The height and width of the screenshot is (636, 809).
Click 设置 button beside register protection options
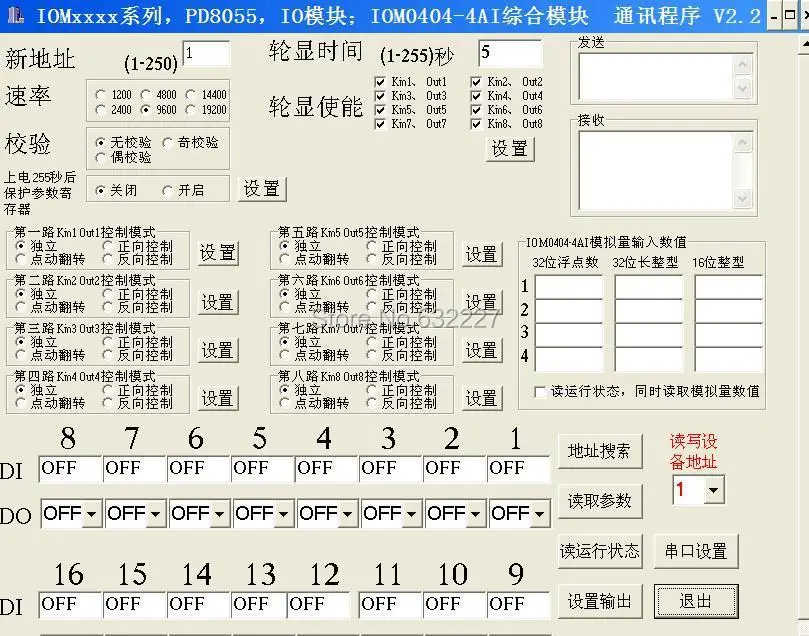pyautogui.click(x=262, y=189)
